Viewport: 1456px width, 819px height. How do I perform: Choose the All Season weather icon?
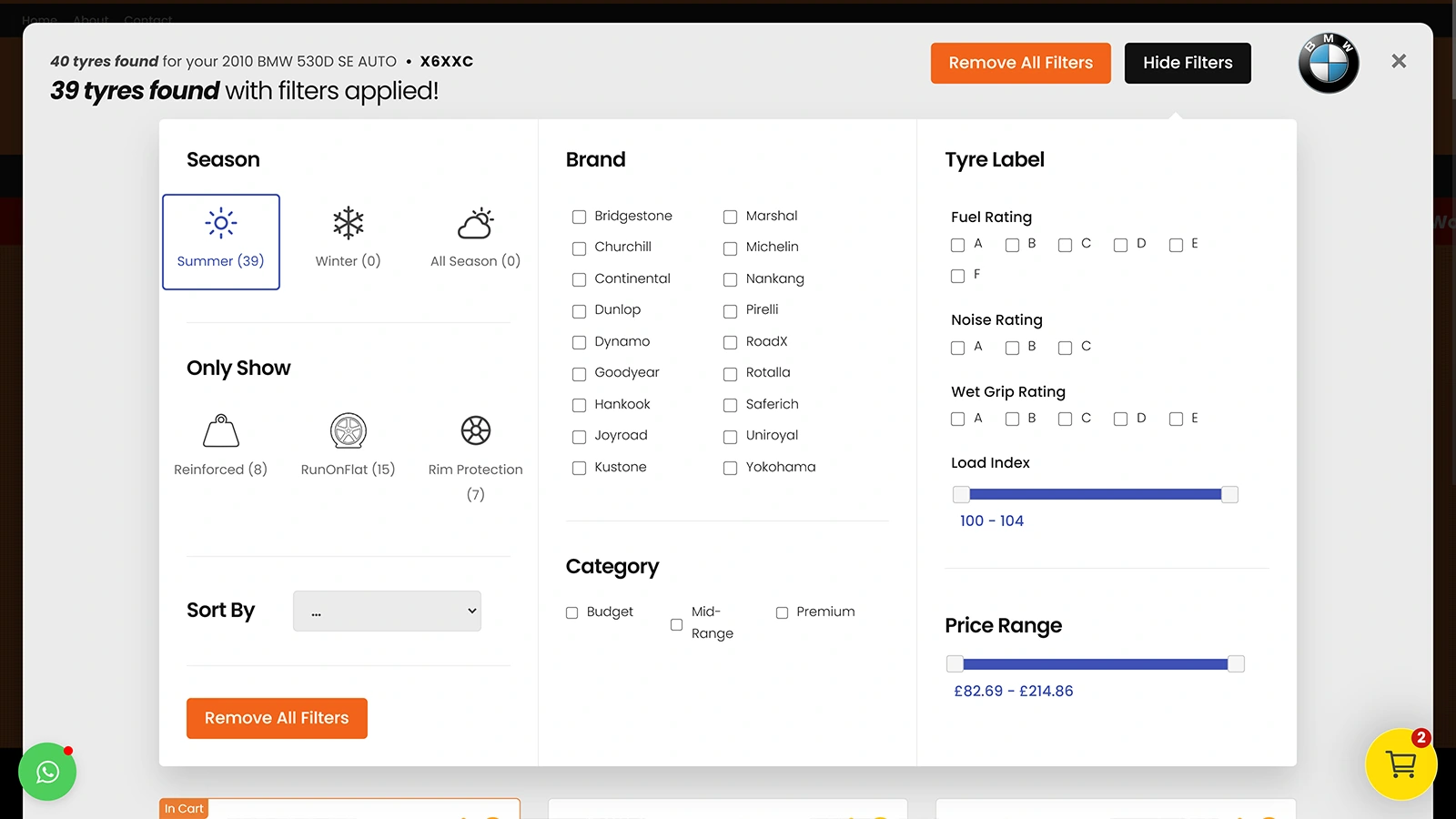coord(475,223)
